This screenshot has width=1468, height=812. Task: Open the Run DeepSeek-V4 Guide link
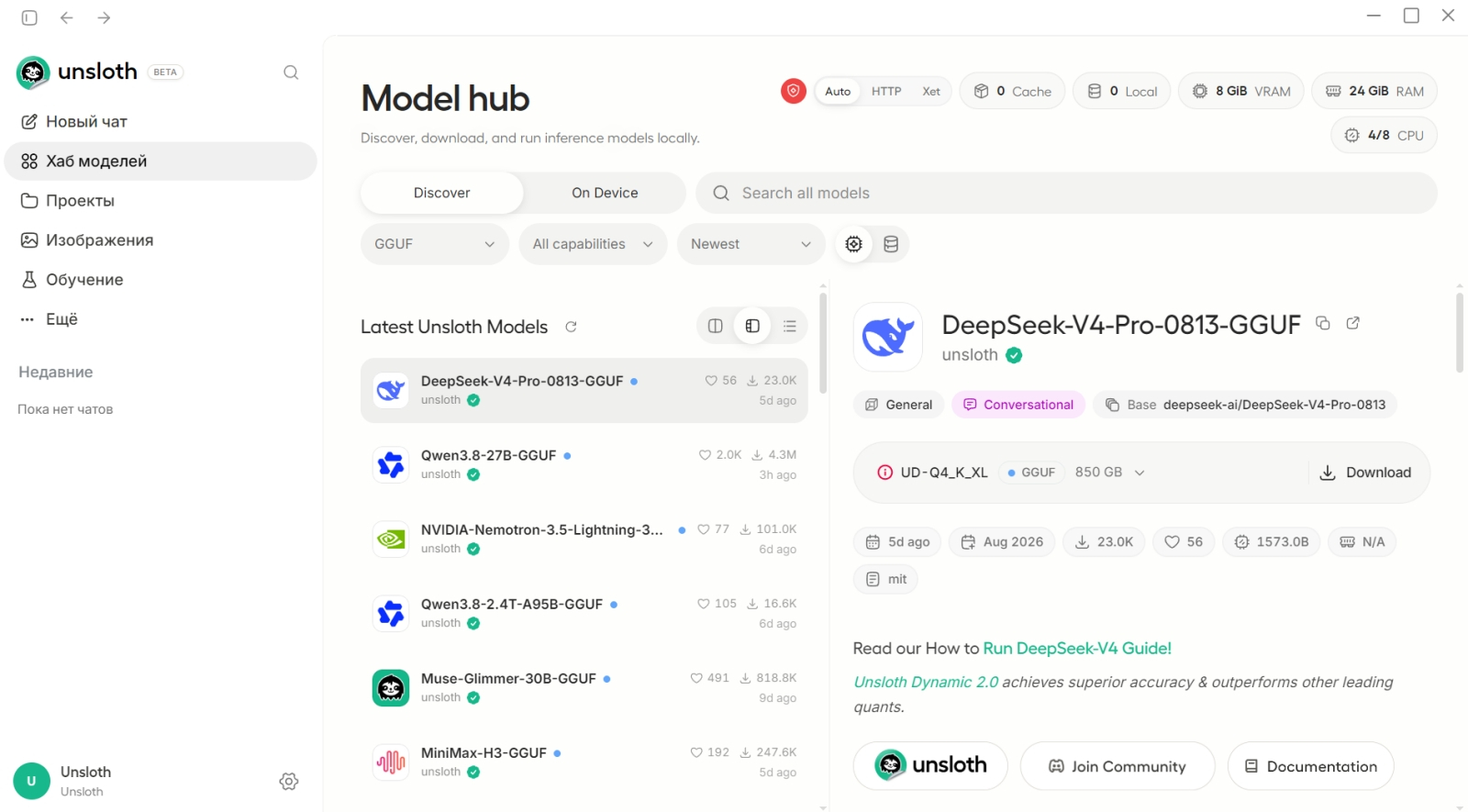coord(1077,649)
